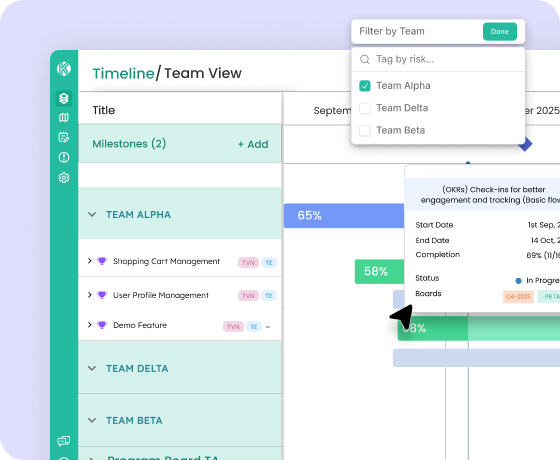Open the calendar edit sidebar icon

coord(64,137)
